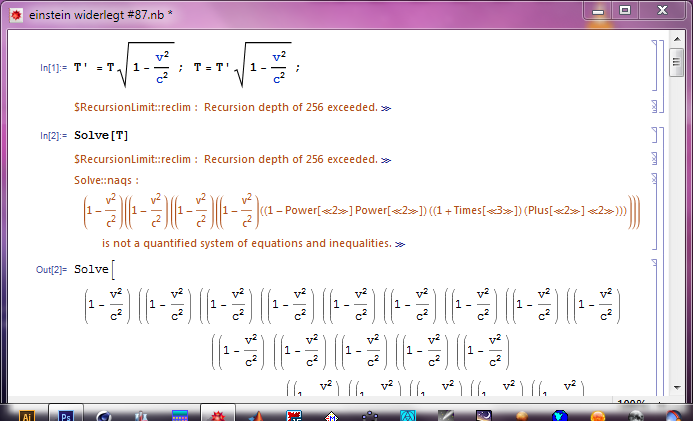
Task: Select the Solve::naqs message cell bracket
Action: coord(655,212)
